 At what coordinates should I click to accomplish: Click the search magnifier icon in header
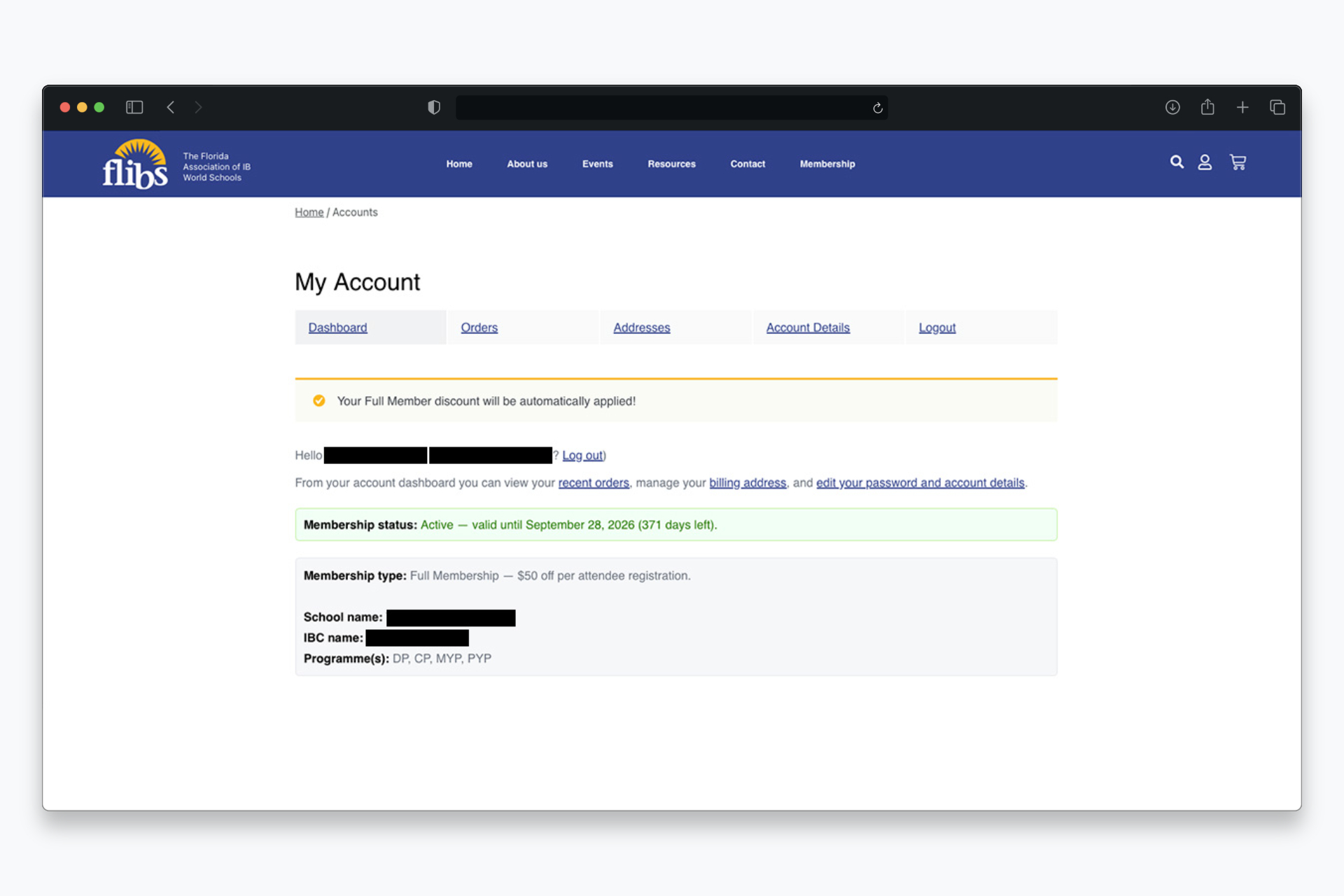pos(1177,162)
